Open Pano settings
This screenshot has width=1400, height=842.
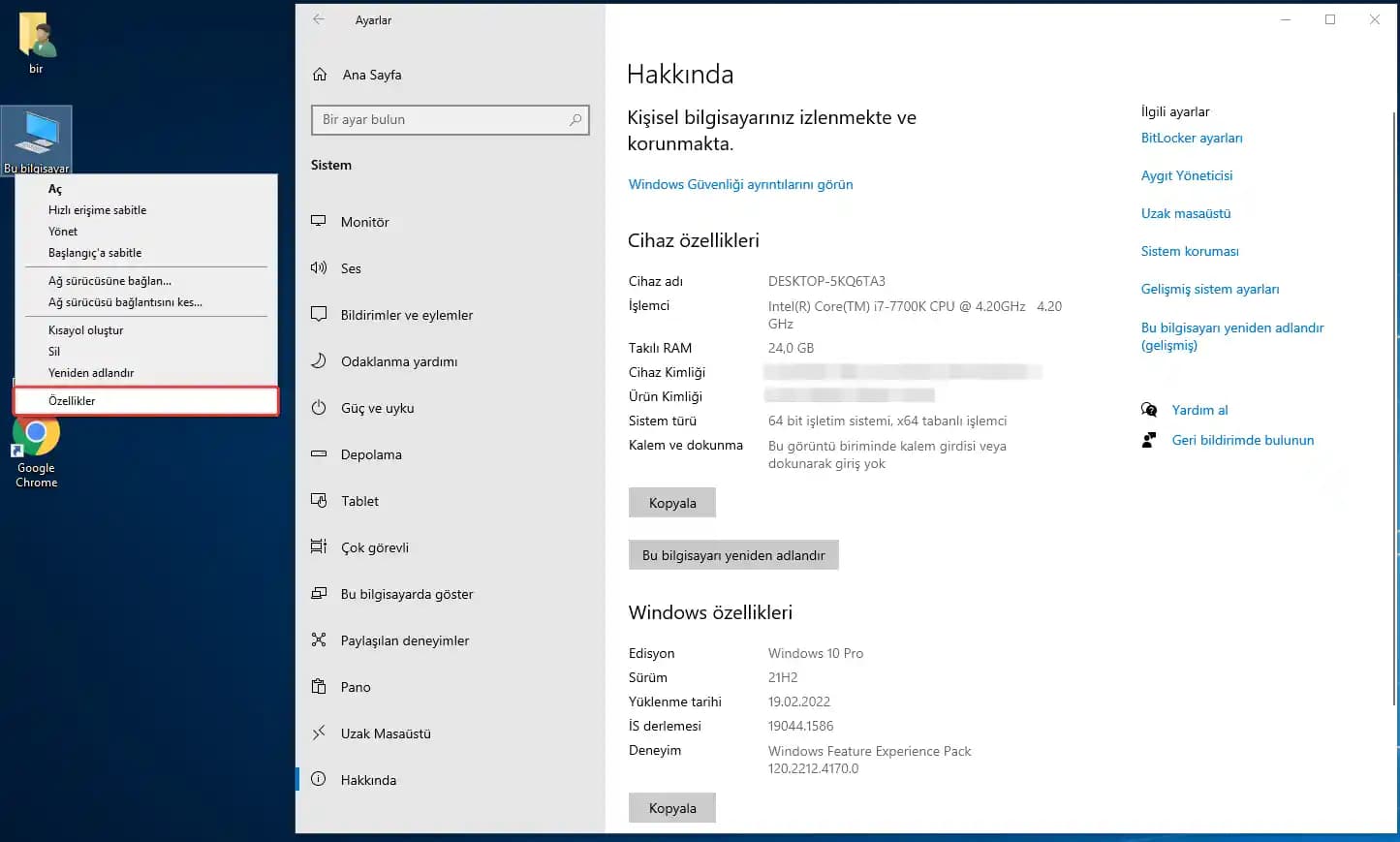pyautogui.click(x=355, y=687)
